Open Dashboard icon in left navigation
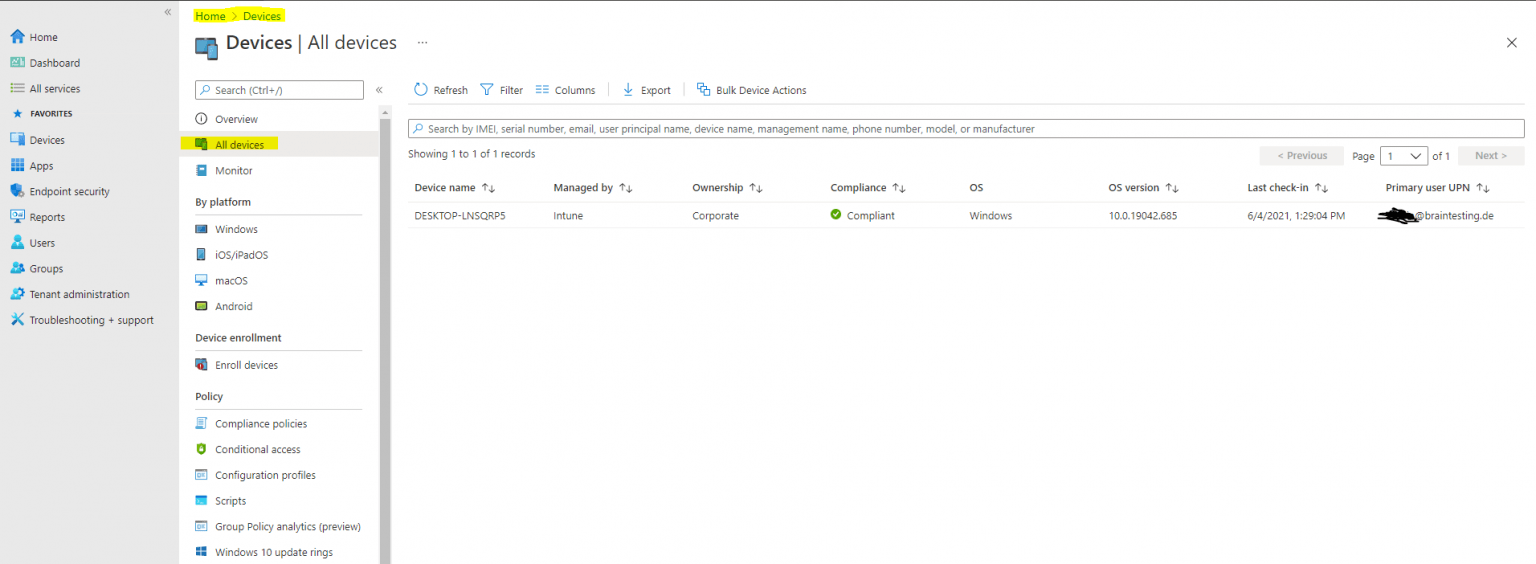The width and height of the screenshot is (1536, 564). [17, 63]
